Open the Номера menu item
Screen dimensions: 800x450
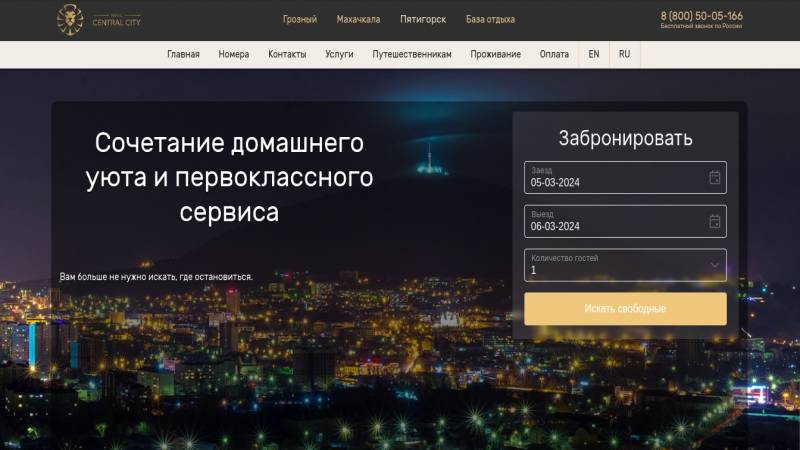tap(234, 54)
